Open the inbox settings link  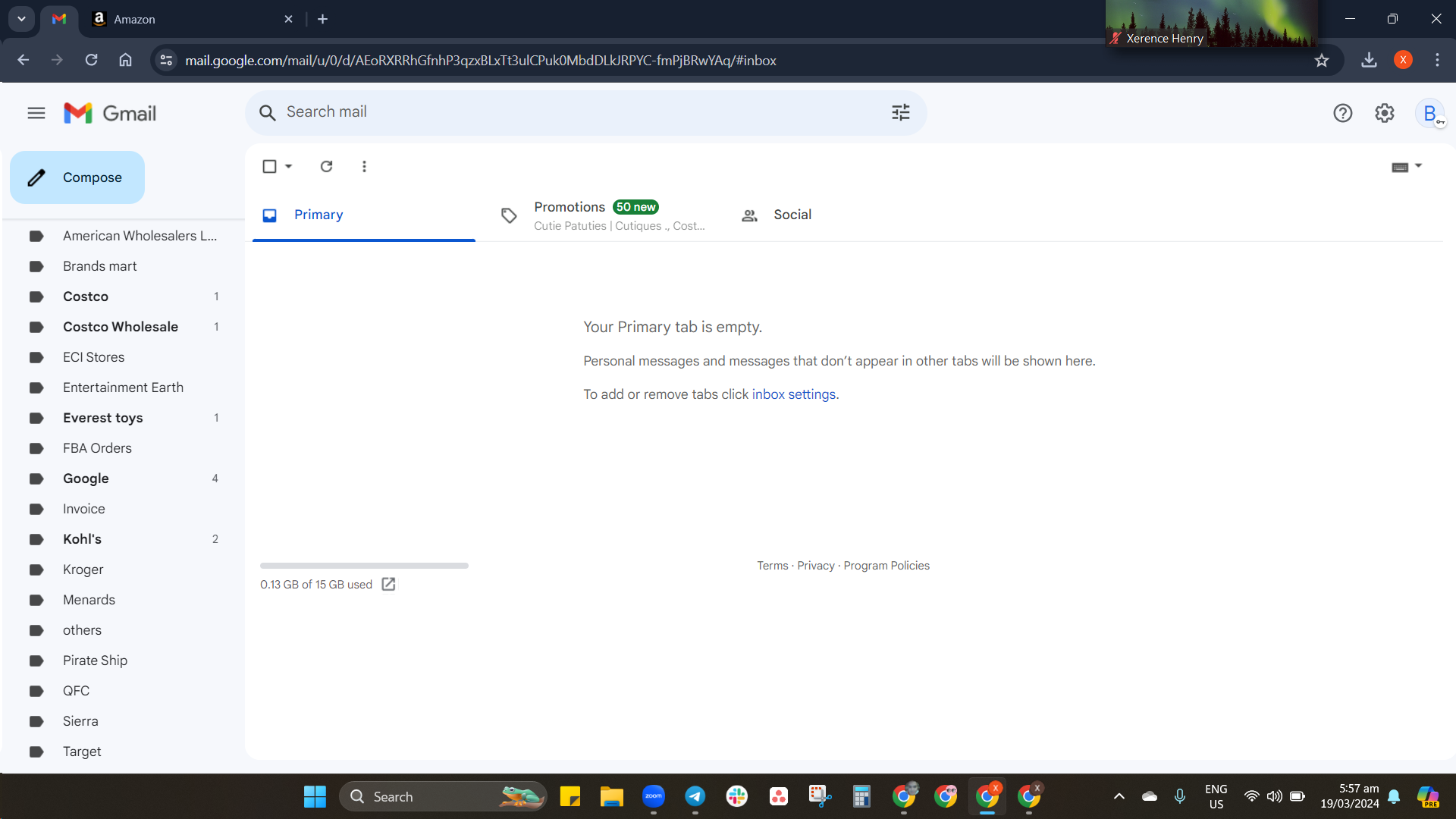click(794, 394)
